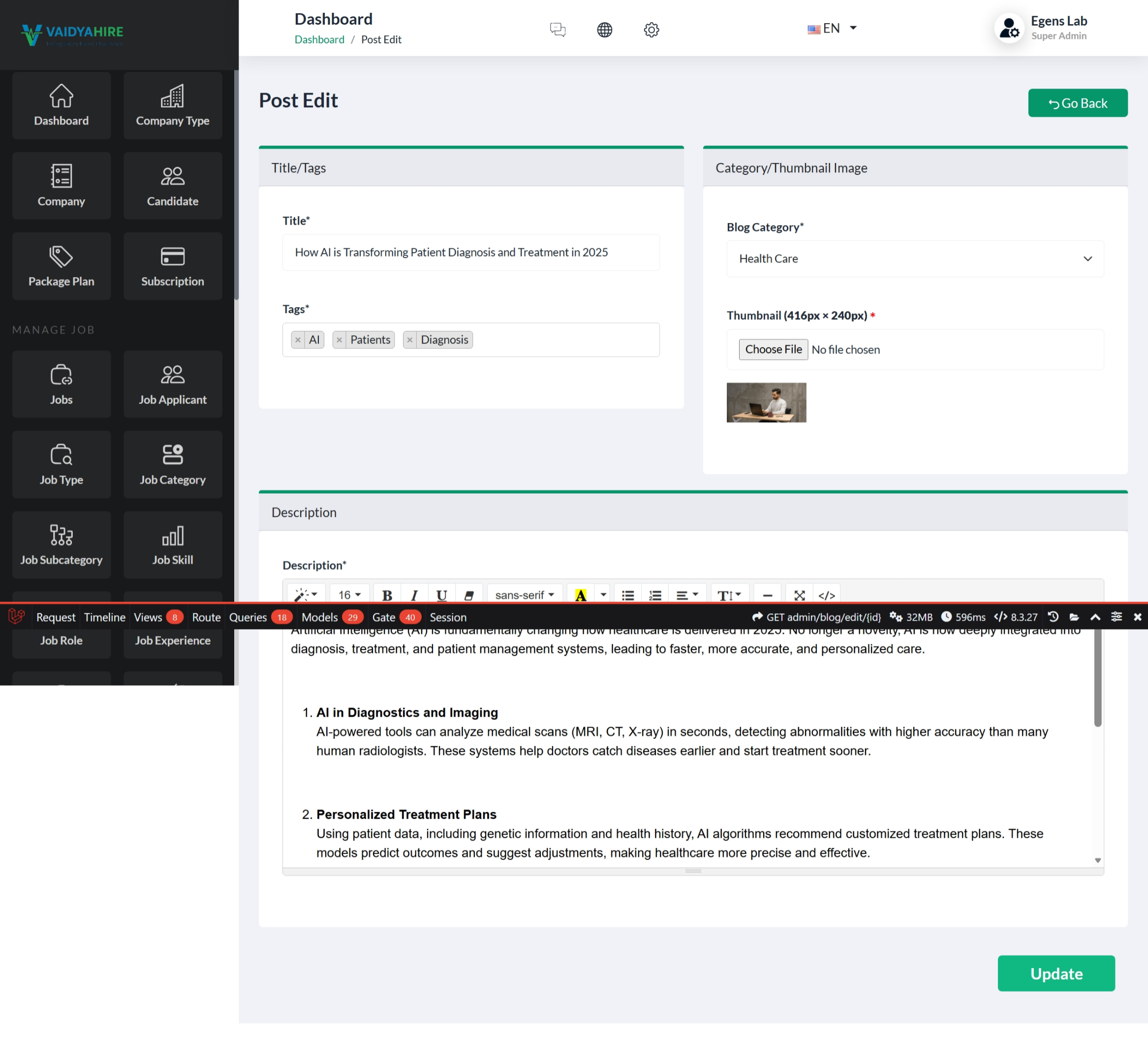This screenshot has height=1047, width=1148.
Task: Toggle fullscreen mode in description editor
Action: 799,595
